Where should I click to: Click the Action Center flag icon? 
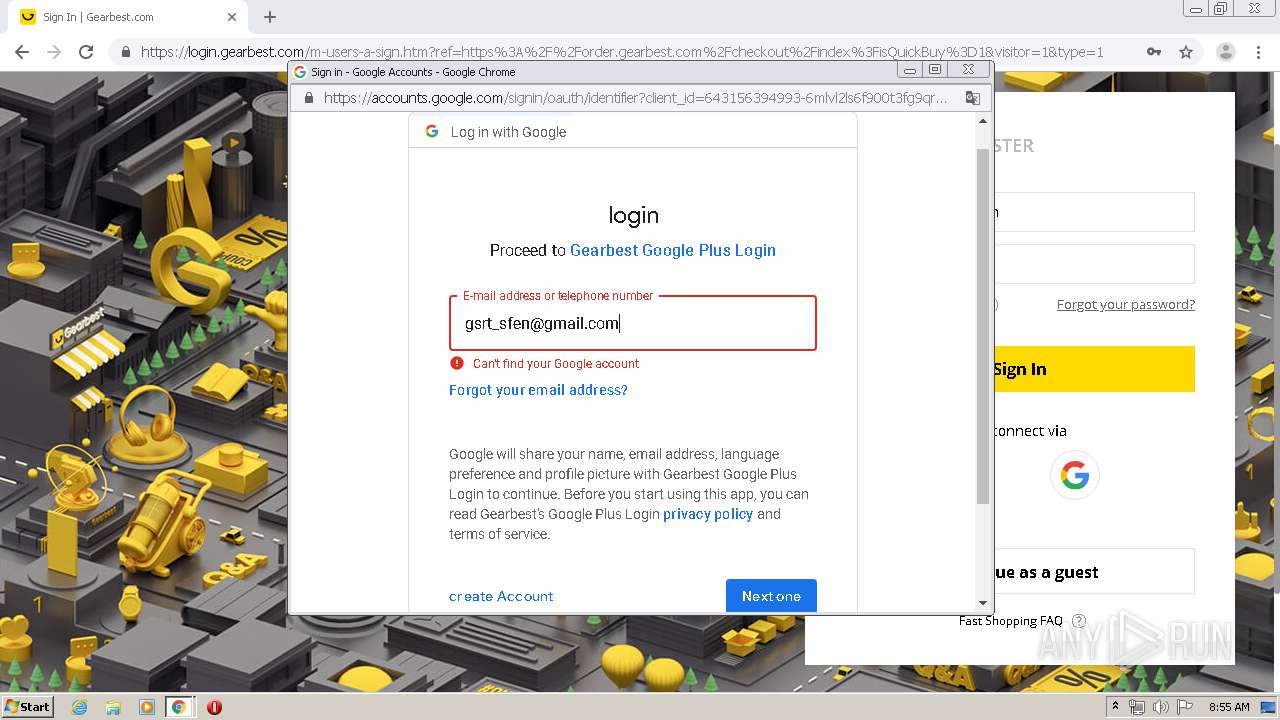click(x=1185, y=707)
